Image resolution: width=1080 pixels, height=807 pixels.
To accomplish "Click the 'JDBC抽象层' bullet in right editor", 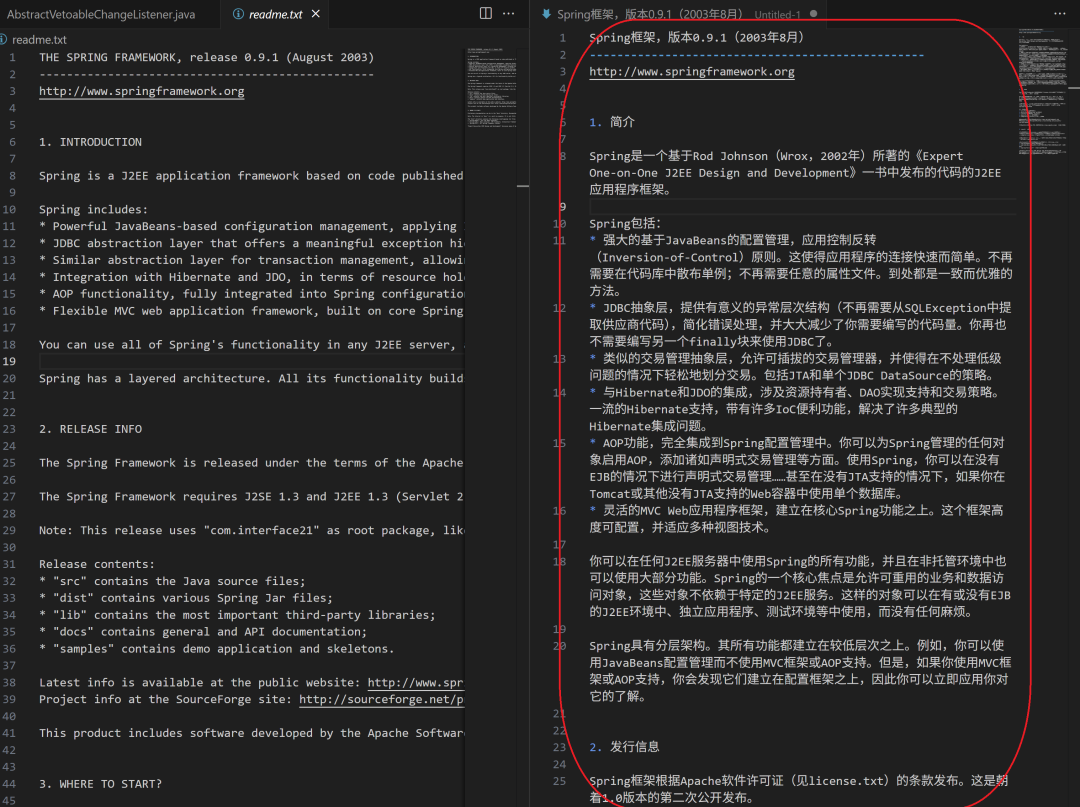I will [x=800, y=324].
